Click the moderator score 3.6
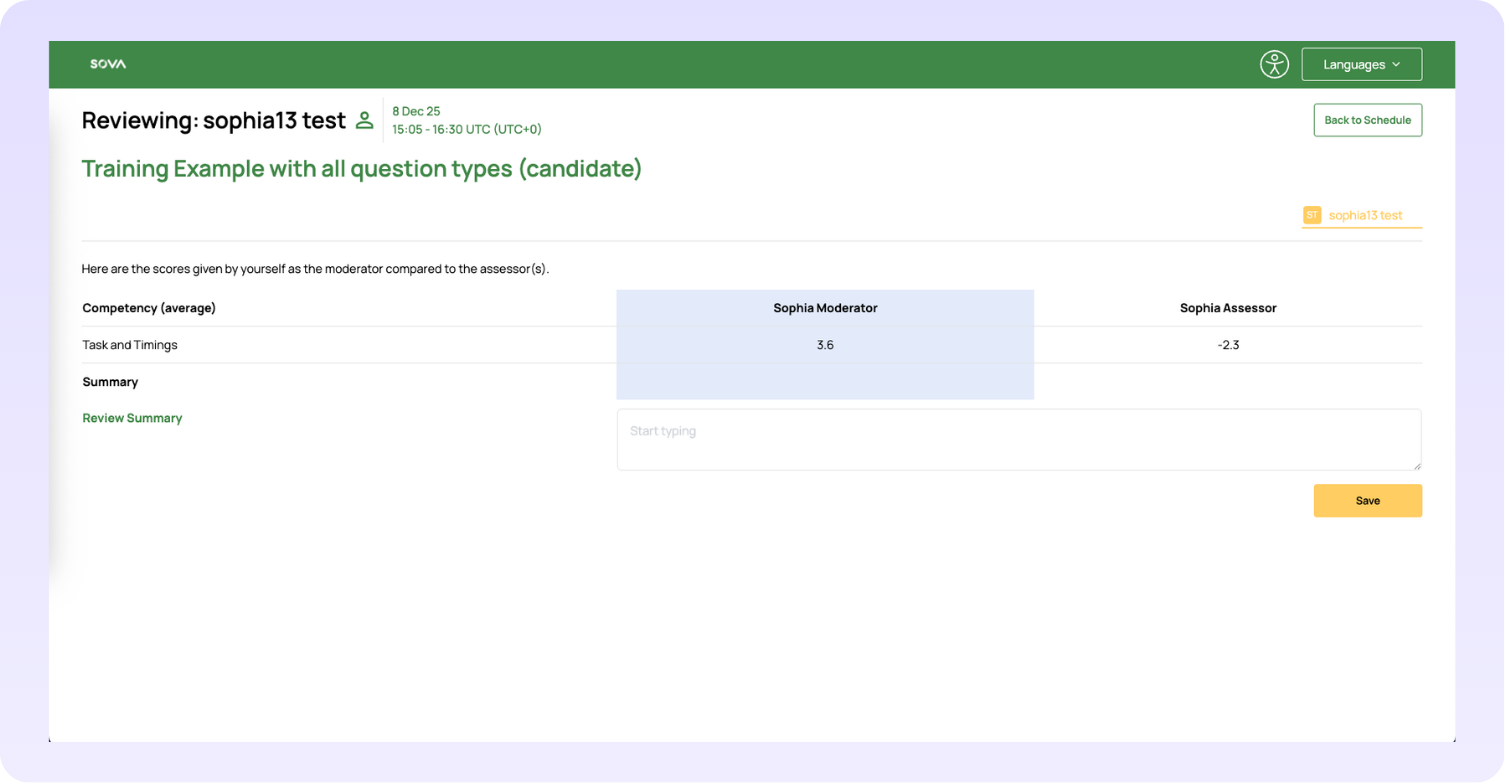The width and height of the screenshot is (1505, 783). (x=825, y=345)
